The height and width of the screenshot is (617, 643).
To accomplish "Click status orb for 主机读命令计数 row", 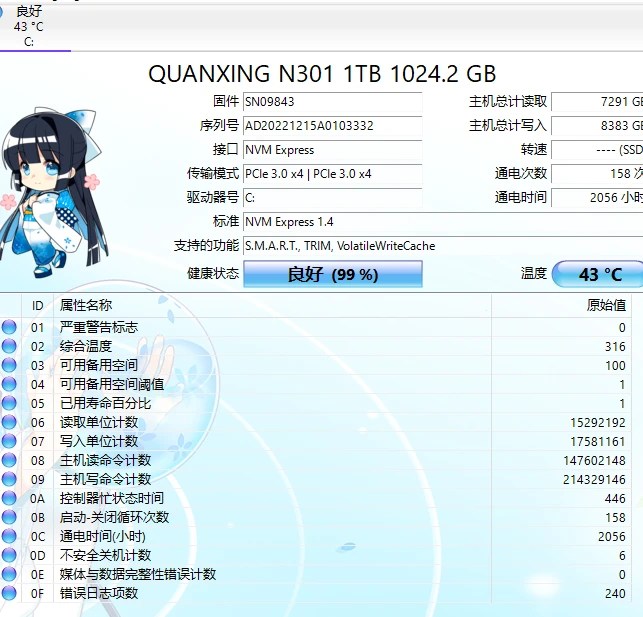I will (9, 460).
